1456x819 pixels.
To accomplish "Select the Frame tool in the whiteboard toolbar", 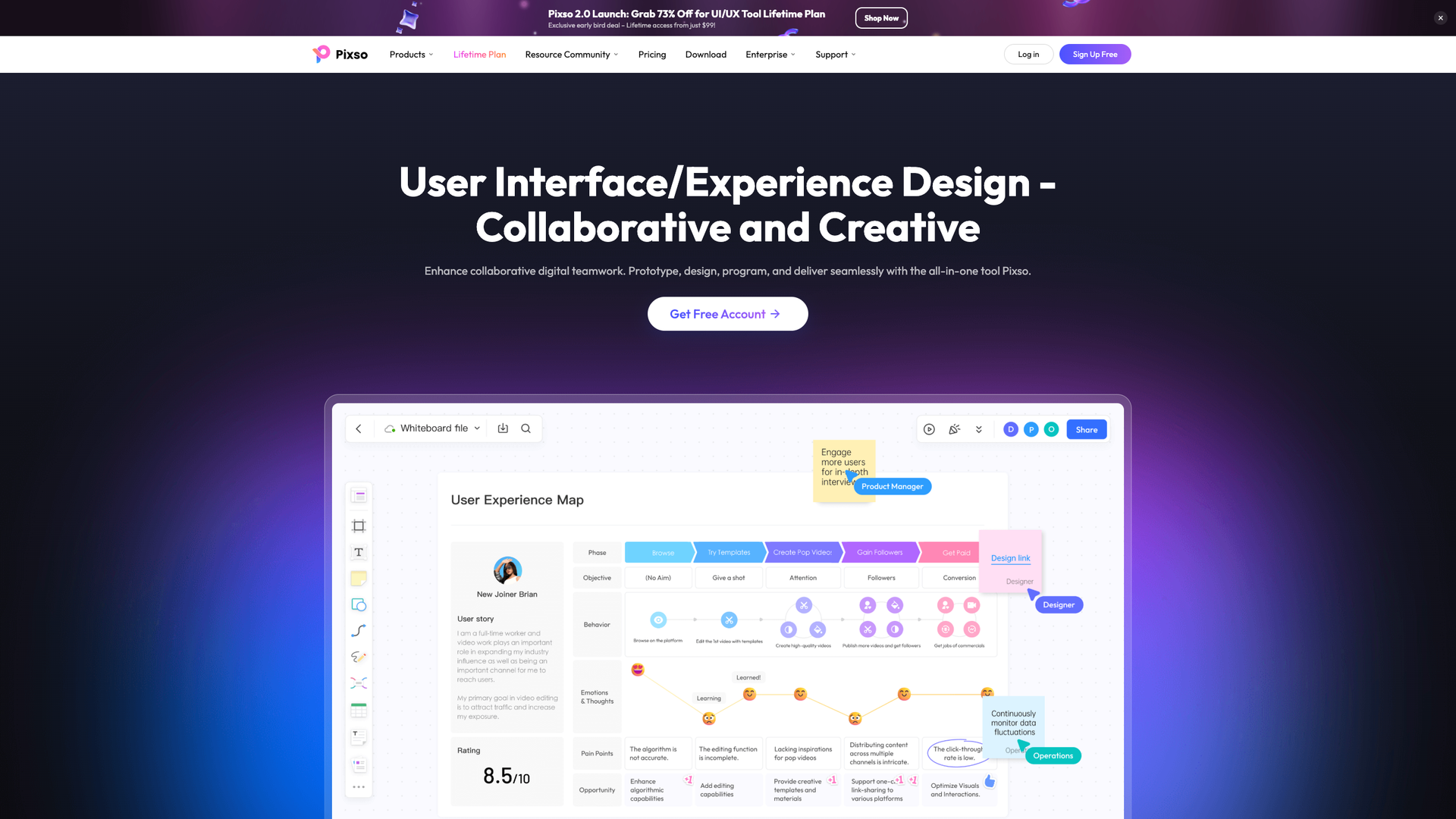I will pos(359,526).
